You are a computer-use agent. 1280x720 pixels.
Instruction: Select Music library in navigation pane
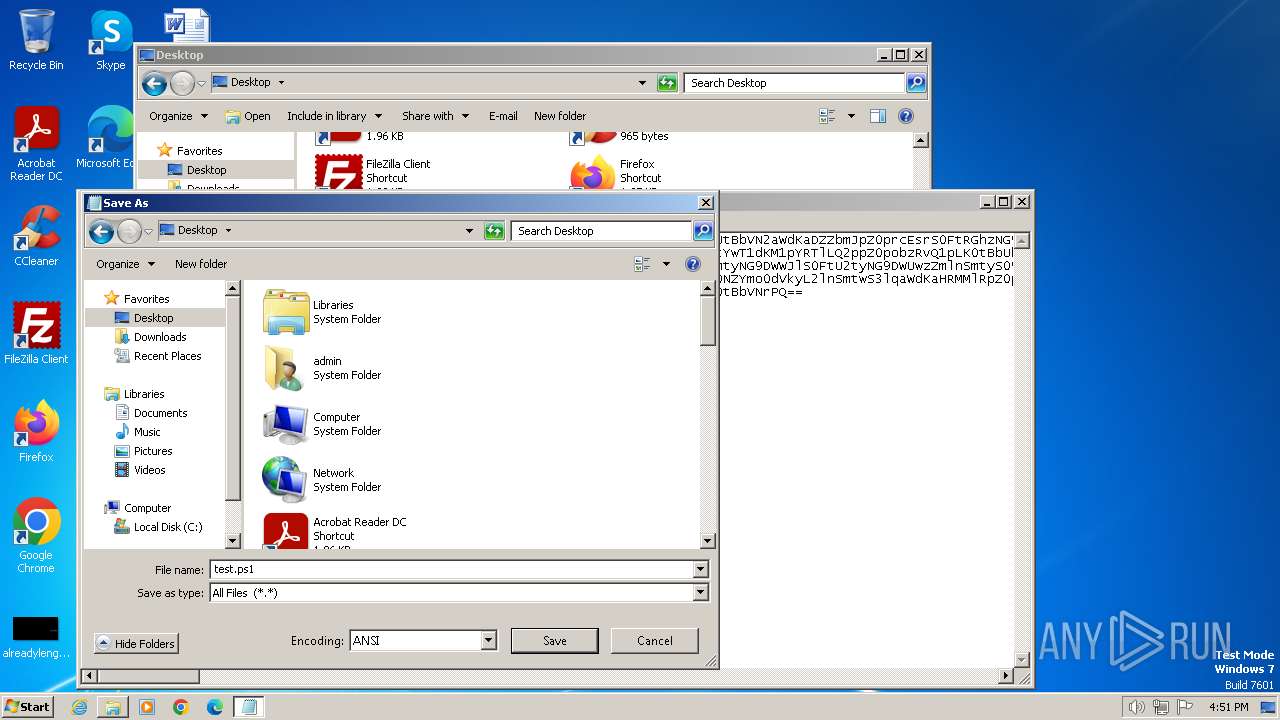[147, 432]
